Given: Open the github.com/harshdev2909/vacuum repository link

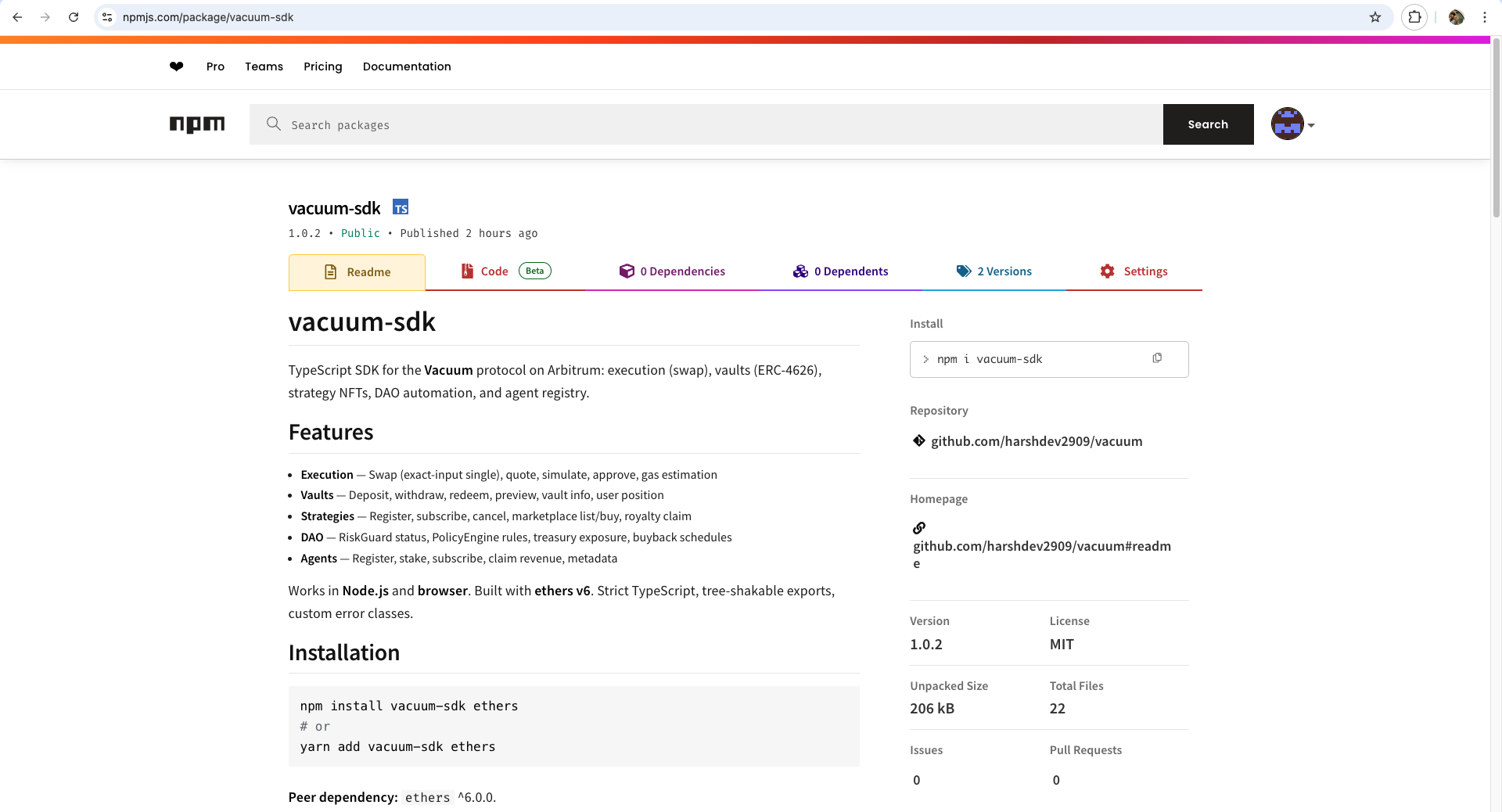Looking at the screenshot, I should click(x=1036, y=441).
